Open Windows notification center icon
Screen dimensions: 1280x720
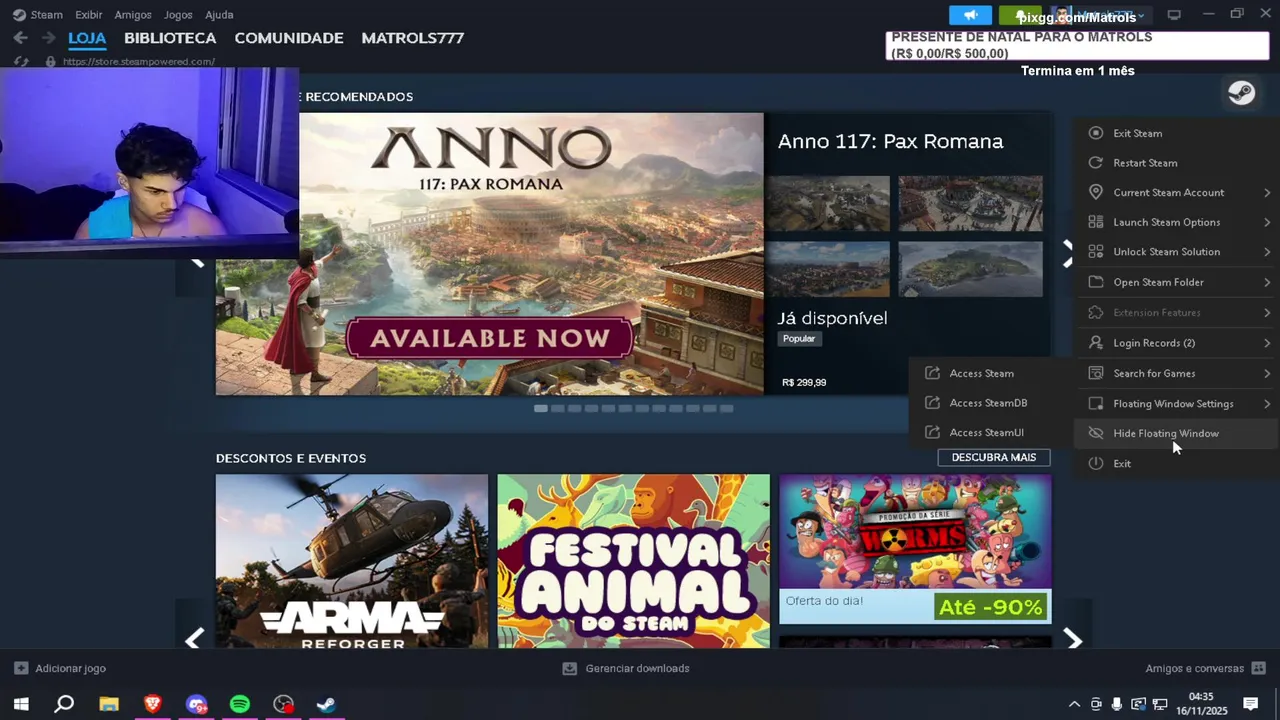tap(1251, 704)
